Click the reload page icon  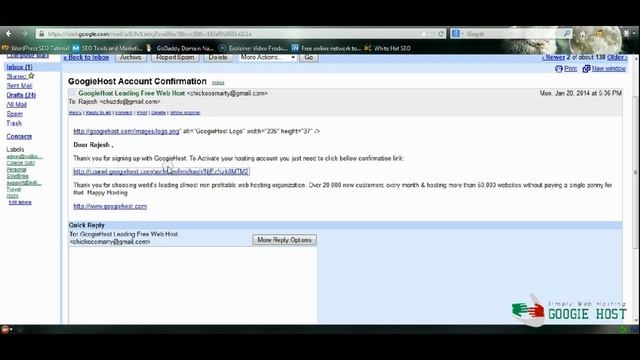click(441, 34)
